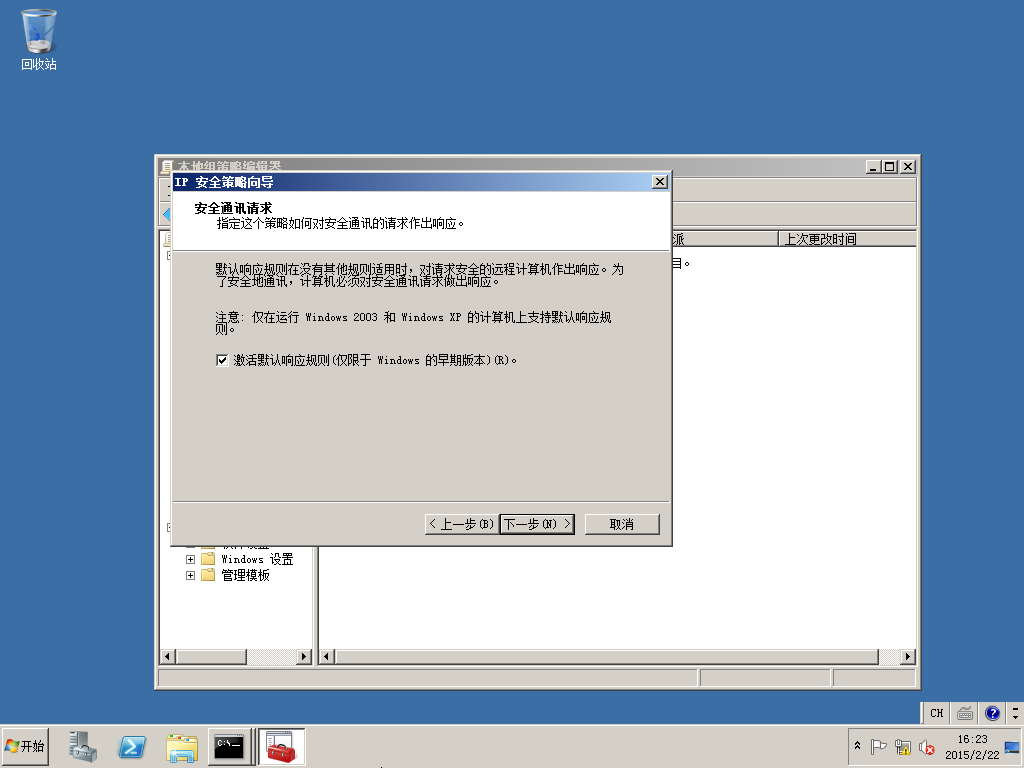Open the Recycle Bin desktop icon
The height and width of the screenshot is (768, 1024).
(39, 40)
